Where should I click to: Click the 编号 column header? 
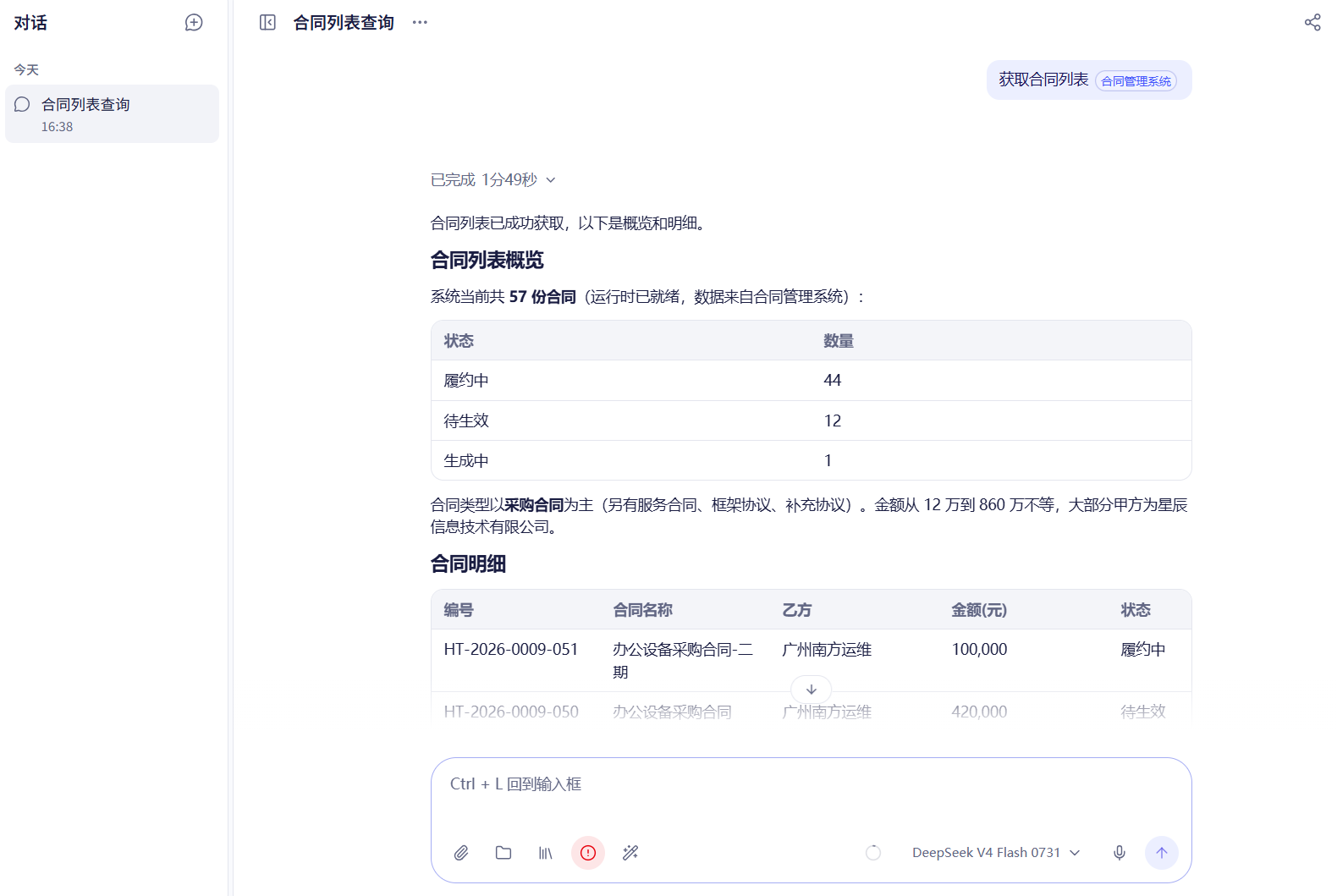click(459, 610)
